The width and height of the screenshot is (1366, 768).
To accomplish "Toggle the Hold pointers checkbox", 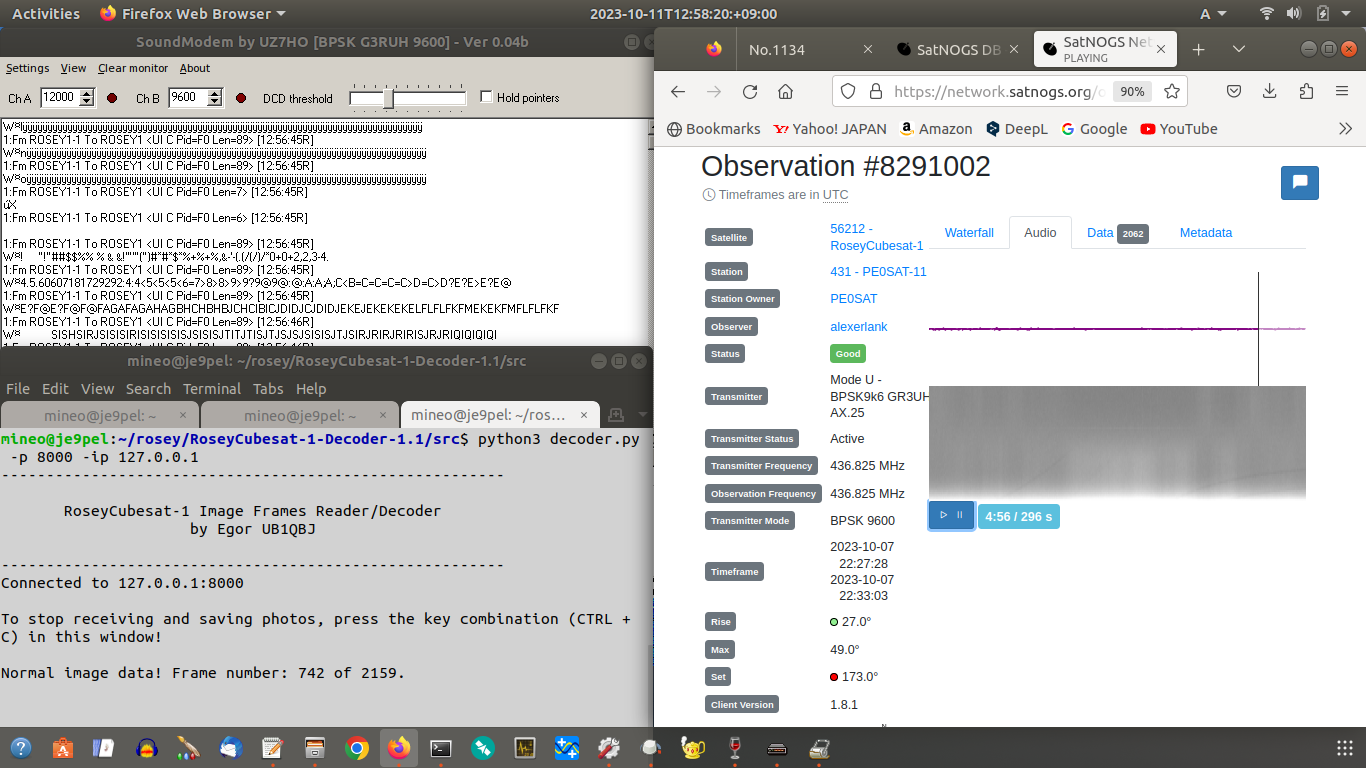I will [x=486, y=97].
